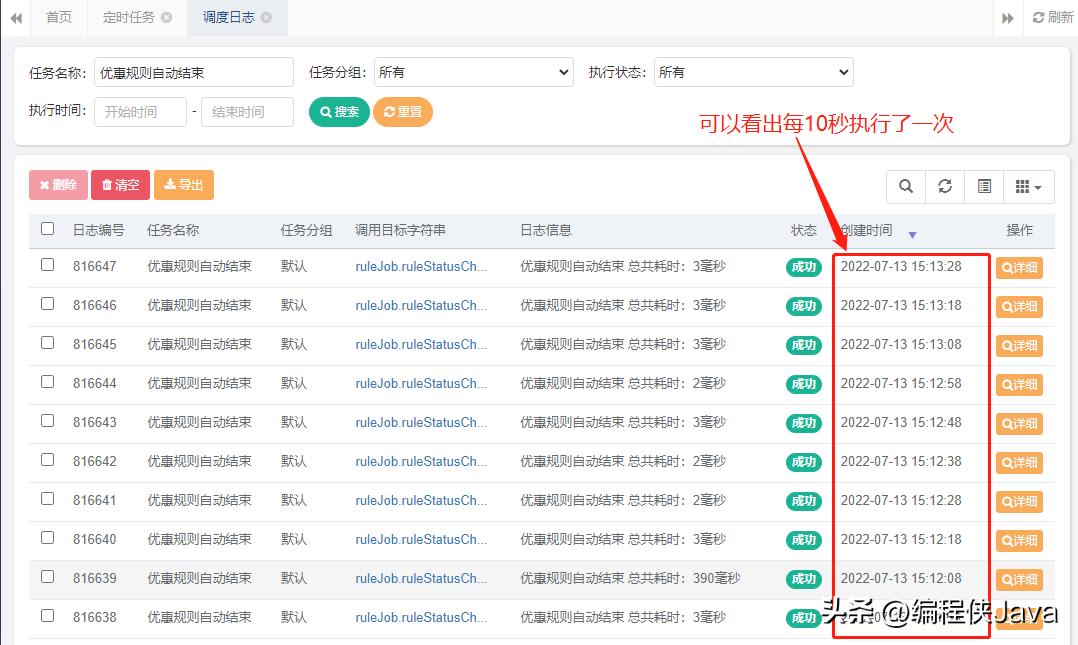Switch to the 首页 tab
Screen dimensions: 1078x645
(x=57, y=16)
